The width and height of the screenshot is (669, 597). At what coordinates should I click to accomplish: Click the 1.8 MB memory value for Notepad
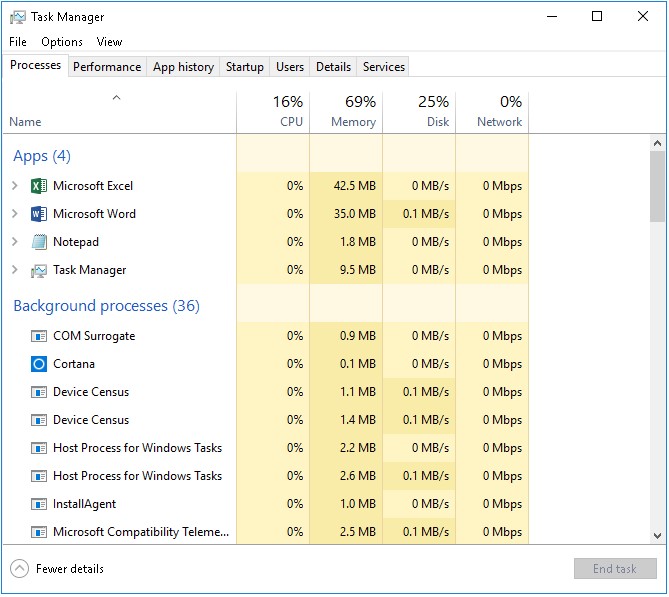coord(358,242)
